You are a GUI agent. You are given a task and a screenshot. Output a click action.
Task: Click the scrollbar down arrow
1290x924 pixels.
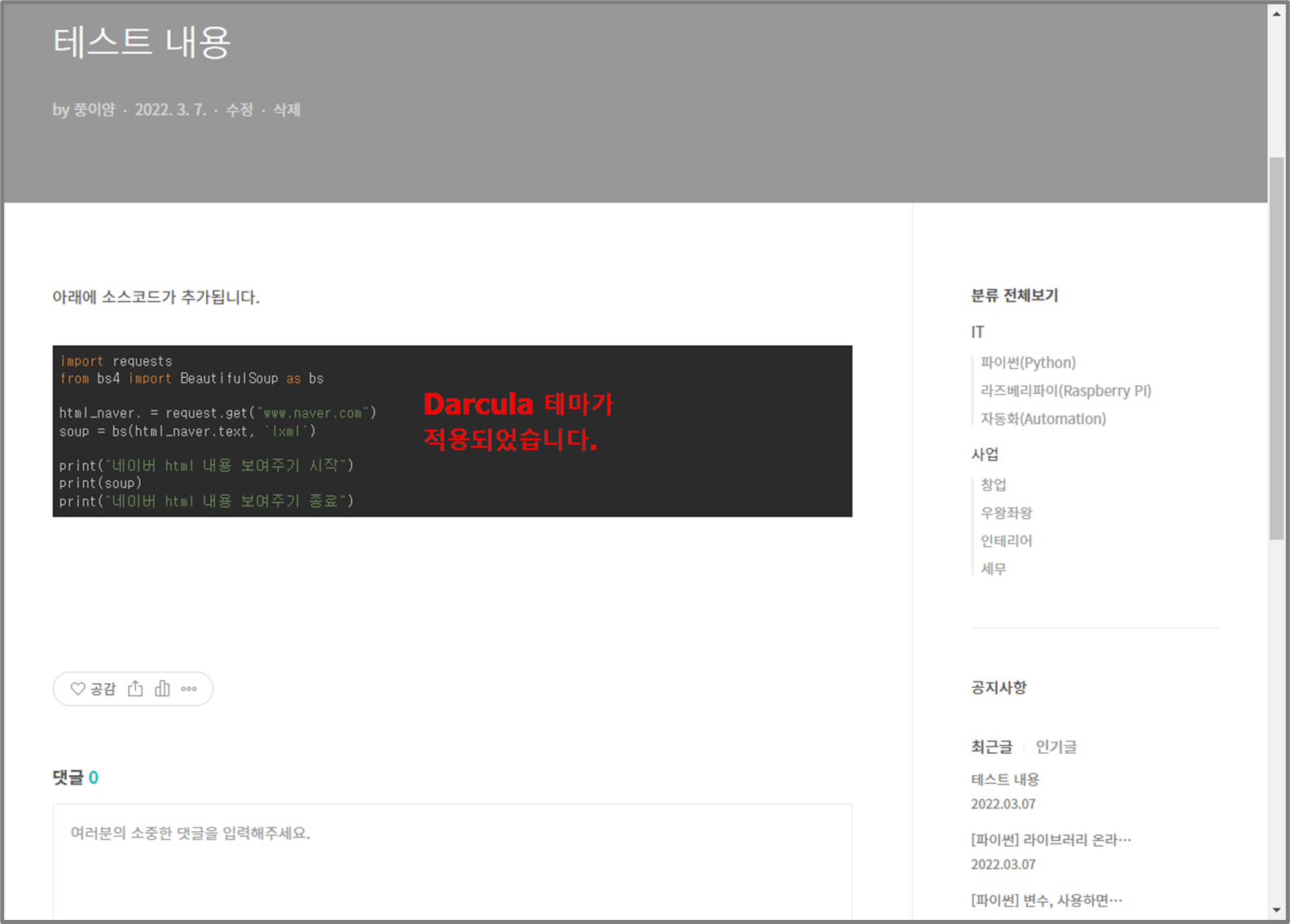(1277, 910)
